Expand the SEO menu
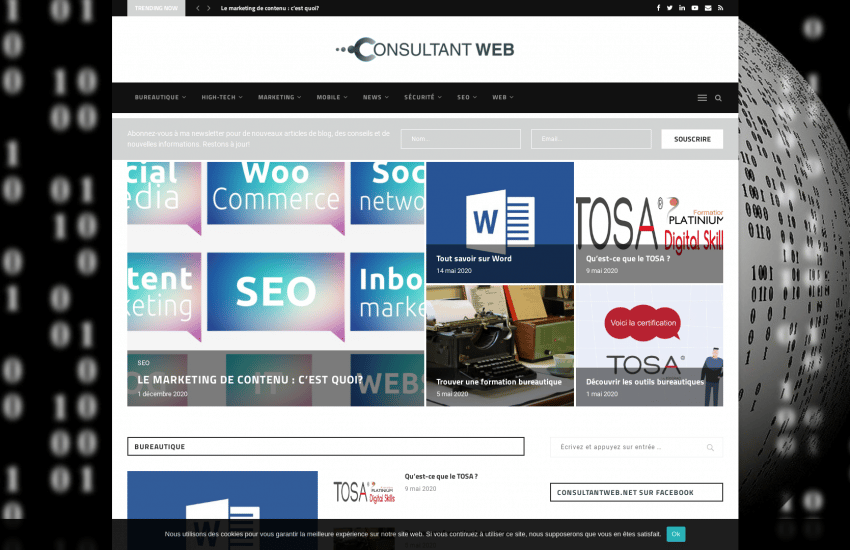Viewport: 850px width, 550px height. pos(467,98)
